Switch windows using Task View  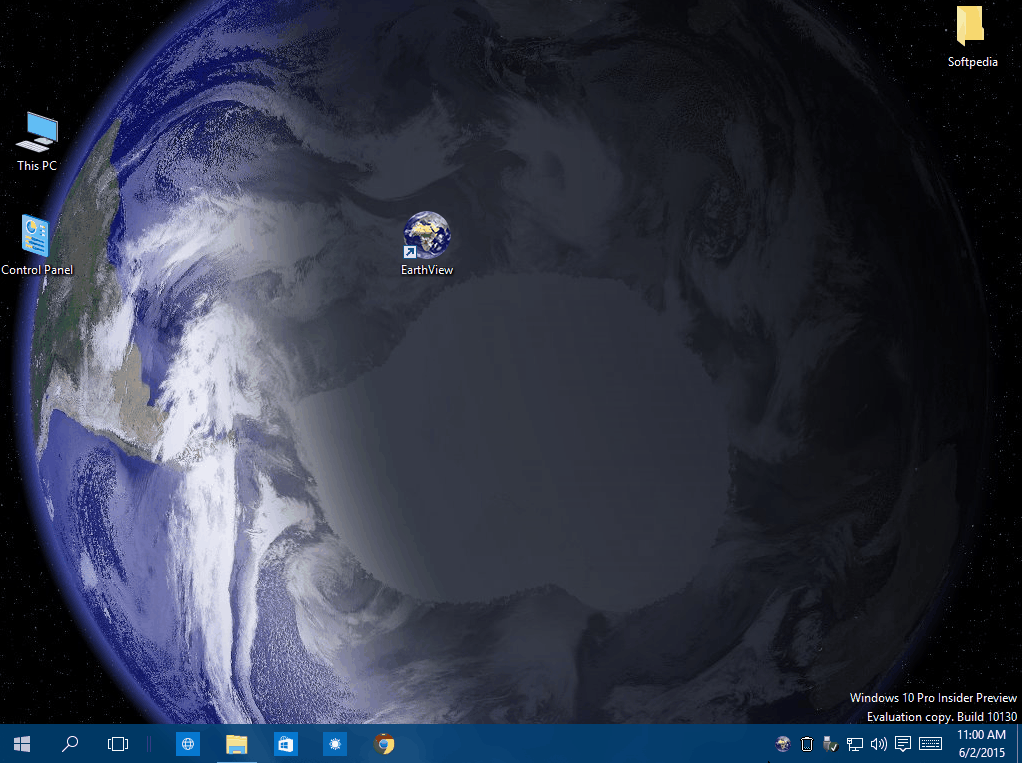click(x=118, y=744)
